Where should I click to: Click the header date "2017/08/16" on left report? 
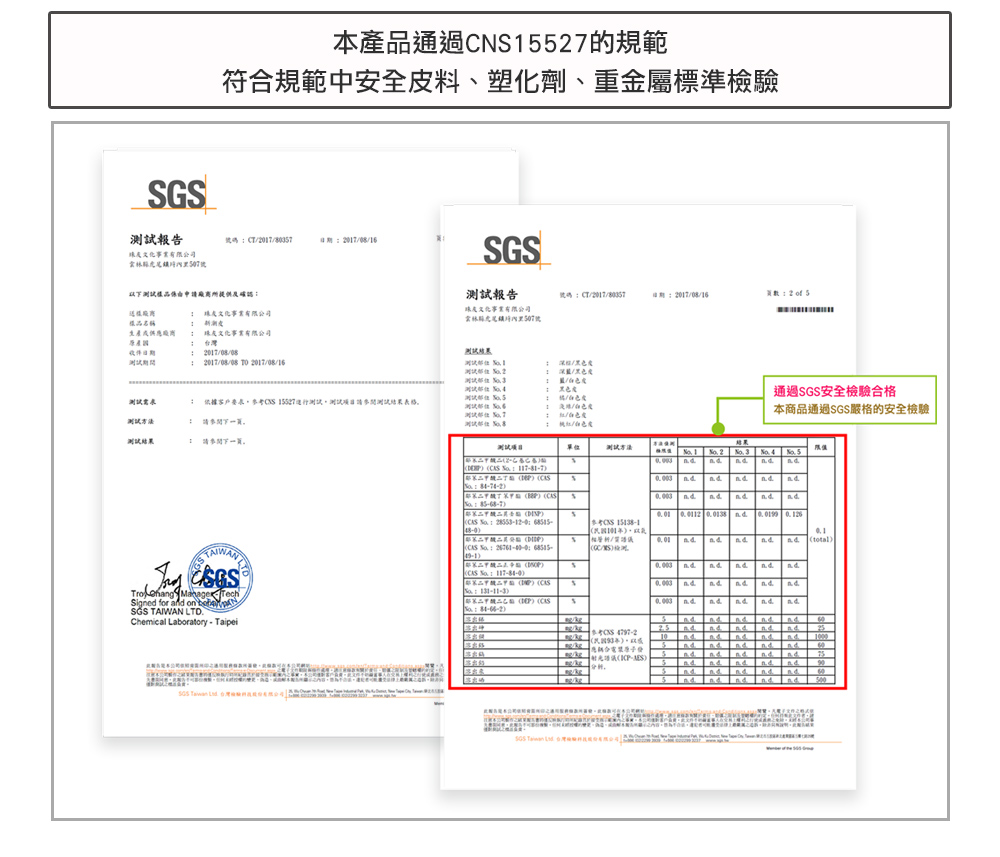coord(360,240)
